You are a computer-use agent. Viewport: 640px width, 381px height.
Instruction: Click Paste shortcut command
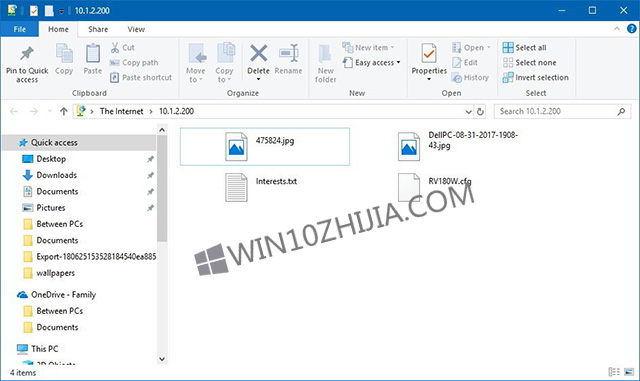(x=141, y=78)
